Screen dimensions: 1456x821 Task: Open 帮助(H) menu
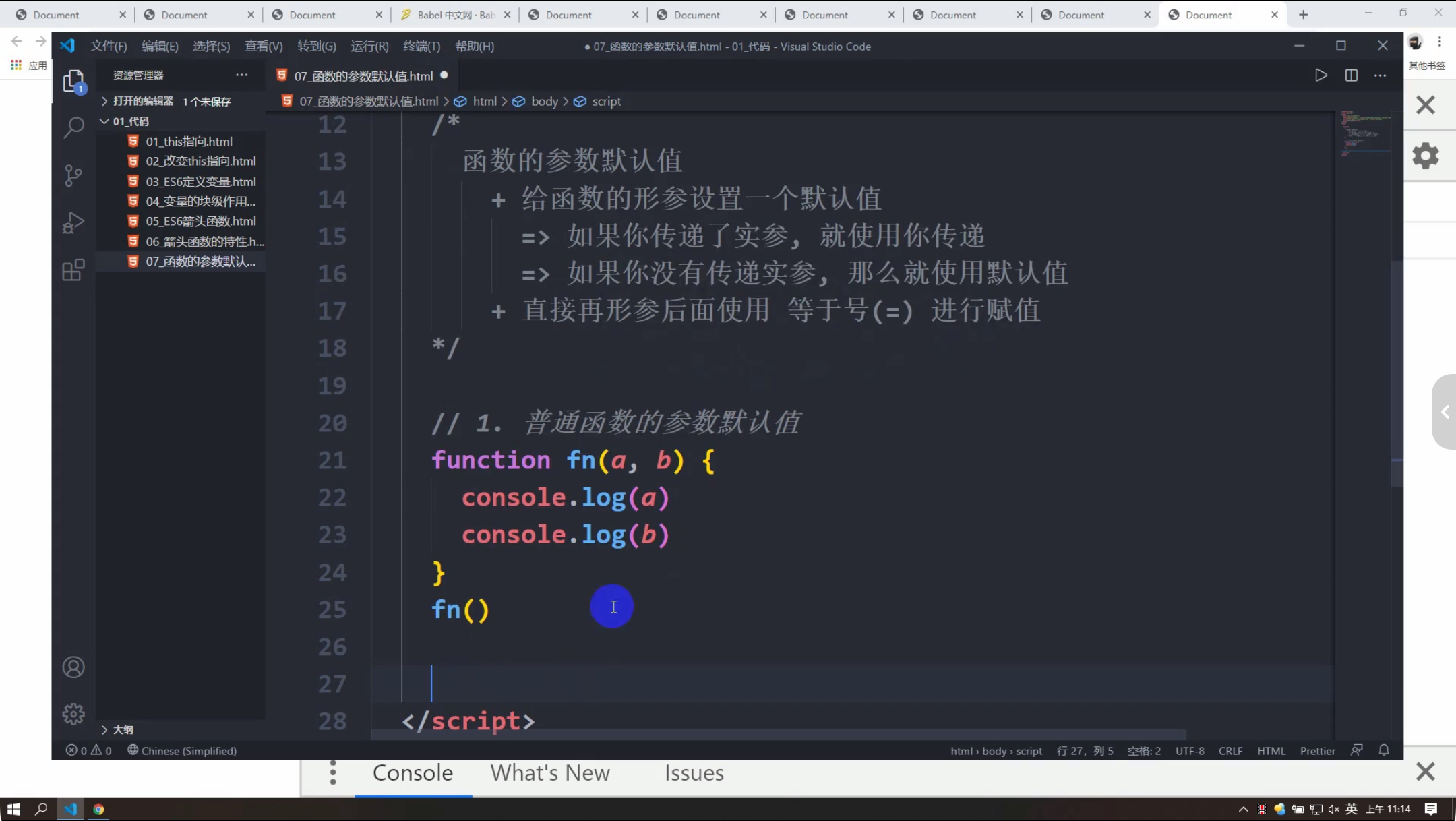(x=475, y=46)
